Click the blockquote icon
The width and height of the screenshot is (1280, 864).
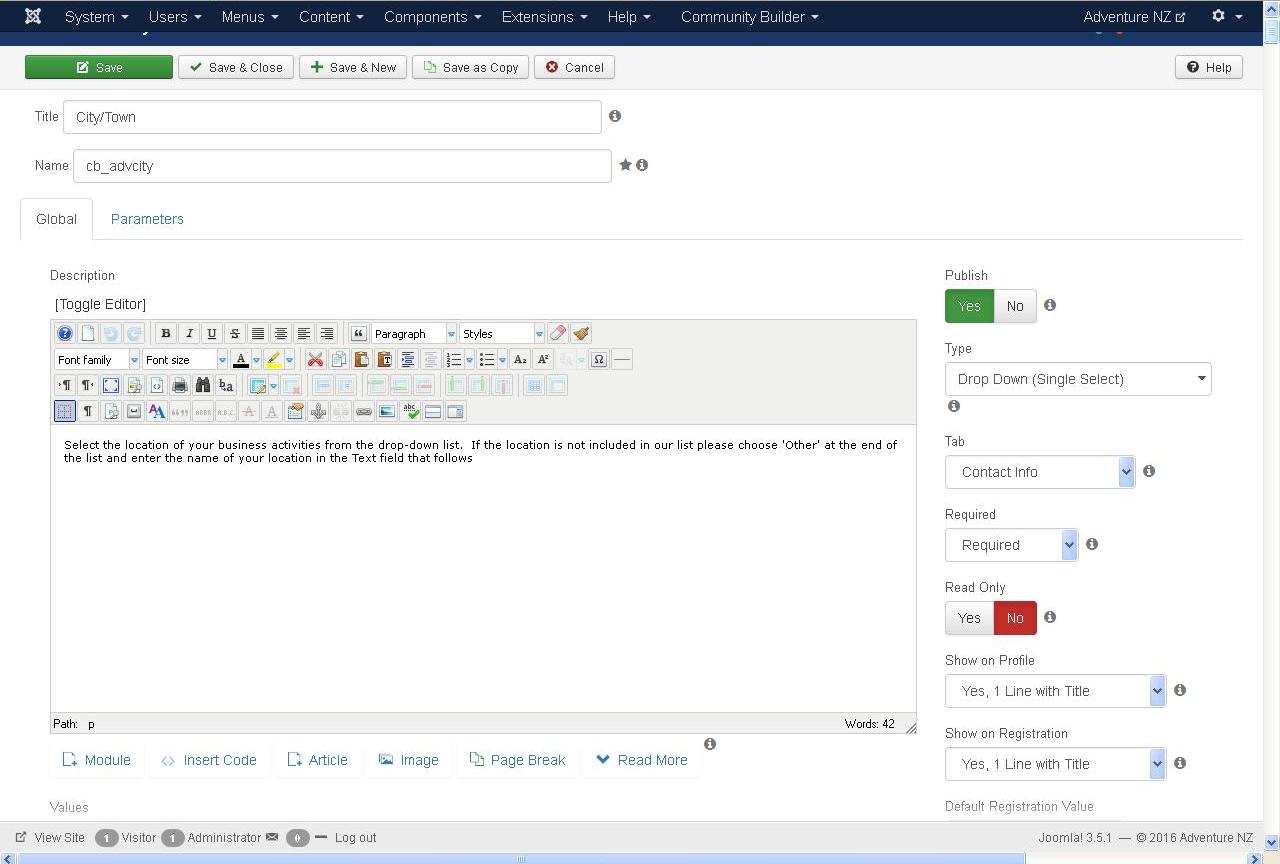pyautogui.click(x=358, y=333)
